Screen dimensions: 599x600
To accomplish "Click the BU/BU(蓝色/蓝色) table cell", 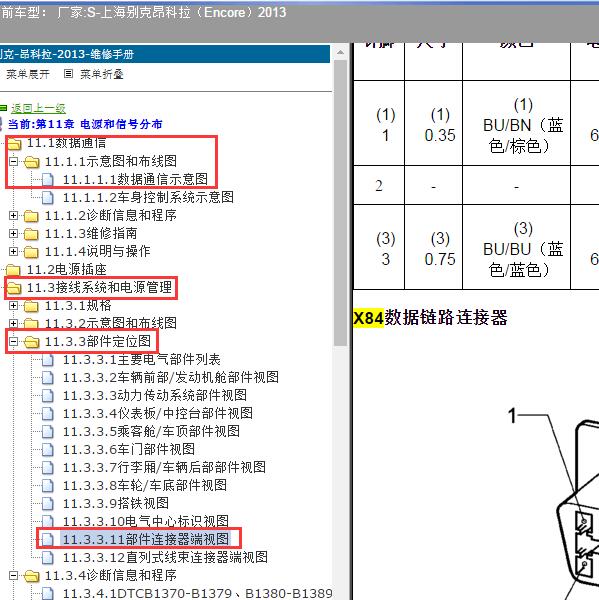I will [x=516, y=249].
